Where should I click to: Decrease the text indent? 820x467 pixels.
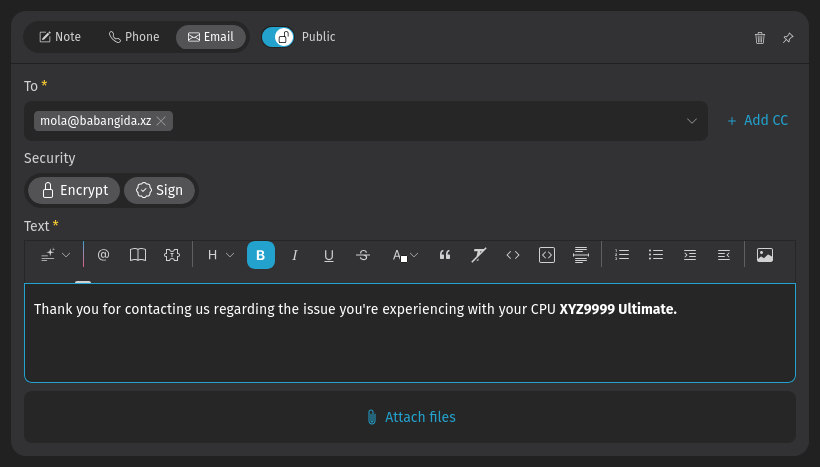tap(724, 255)
